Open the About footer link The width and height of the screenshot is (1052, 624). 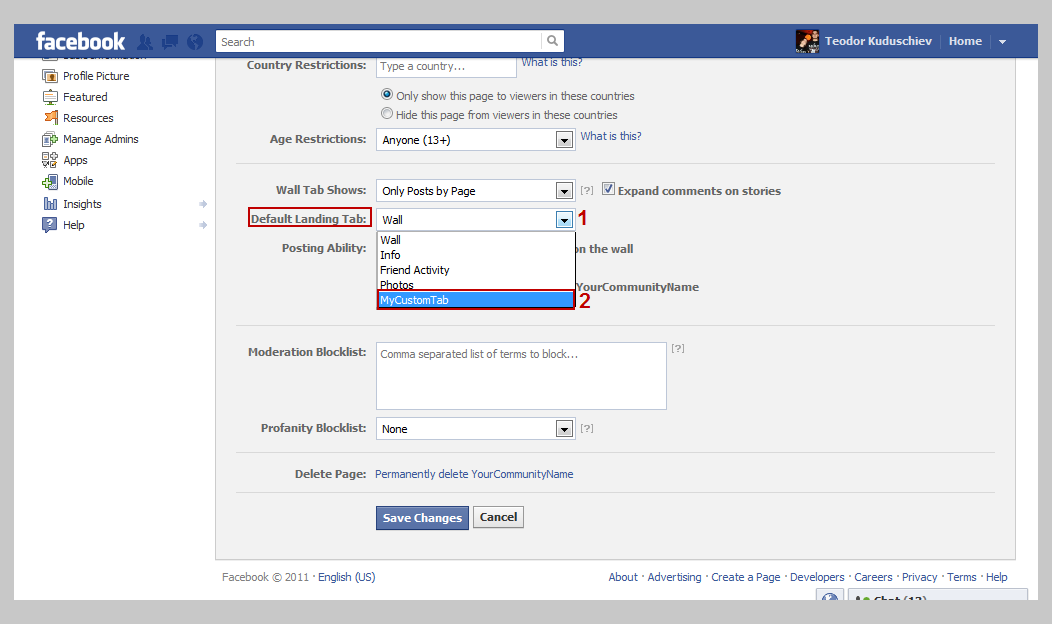tap(623, 577)
